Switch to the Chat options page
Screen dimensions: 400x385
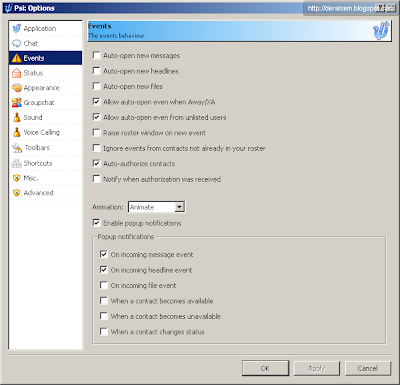tap(45, 43)
